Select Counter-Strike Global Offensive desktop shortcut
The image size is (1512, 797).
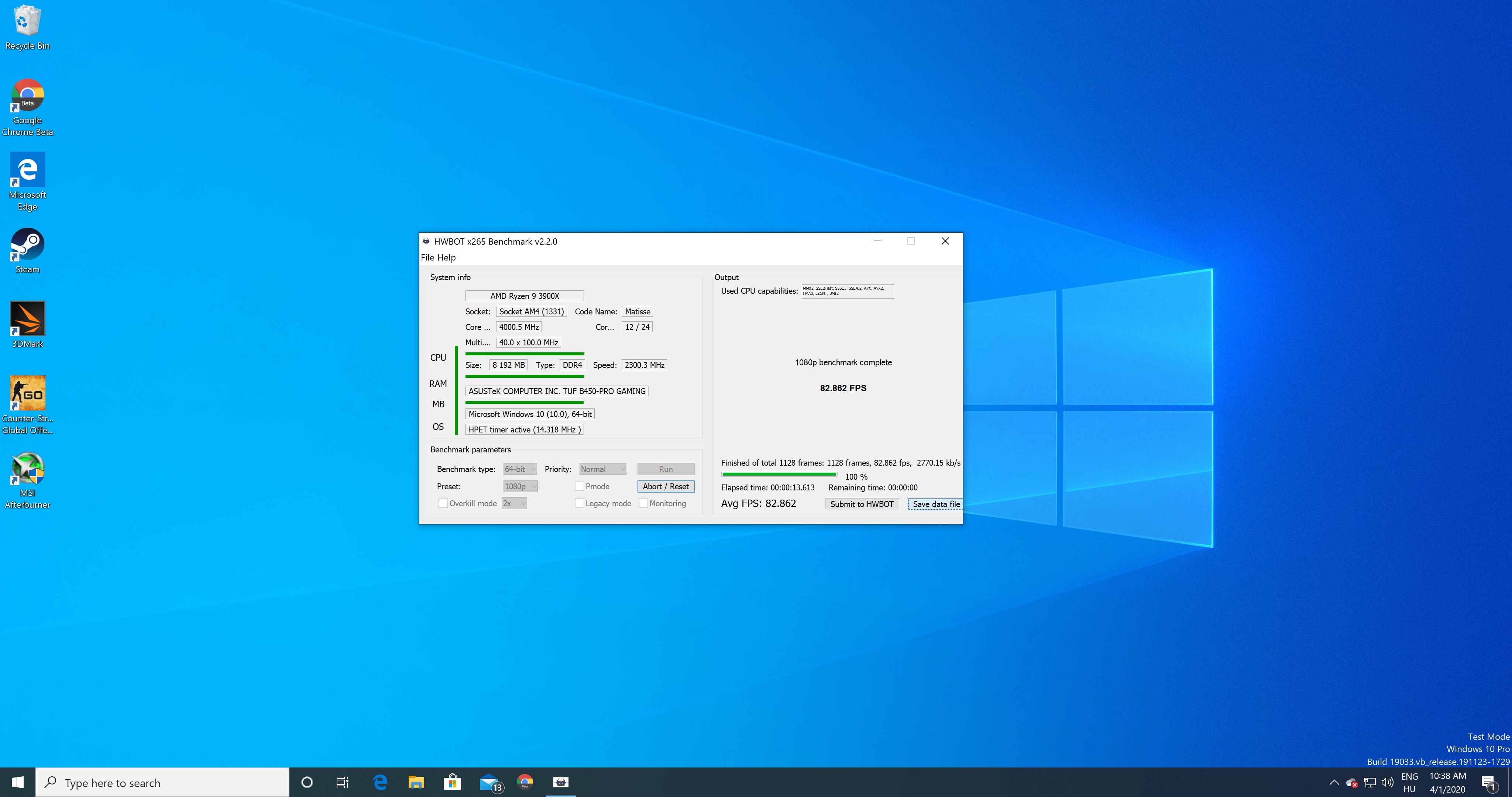27,405
